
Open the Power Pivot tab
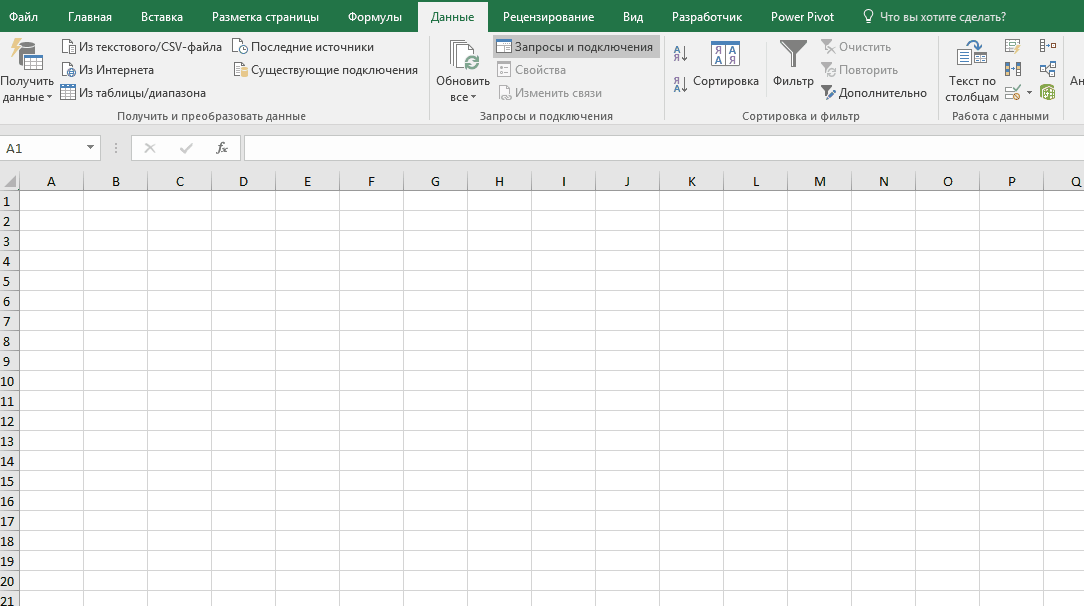pos(801,16)
